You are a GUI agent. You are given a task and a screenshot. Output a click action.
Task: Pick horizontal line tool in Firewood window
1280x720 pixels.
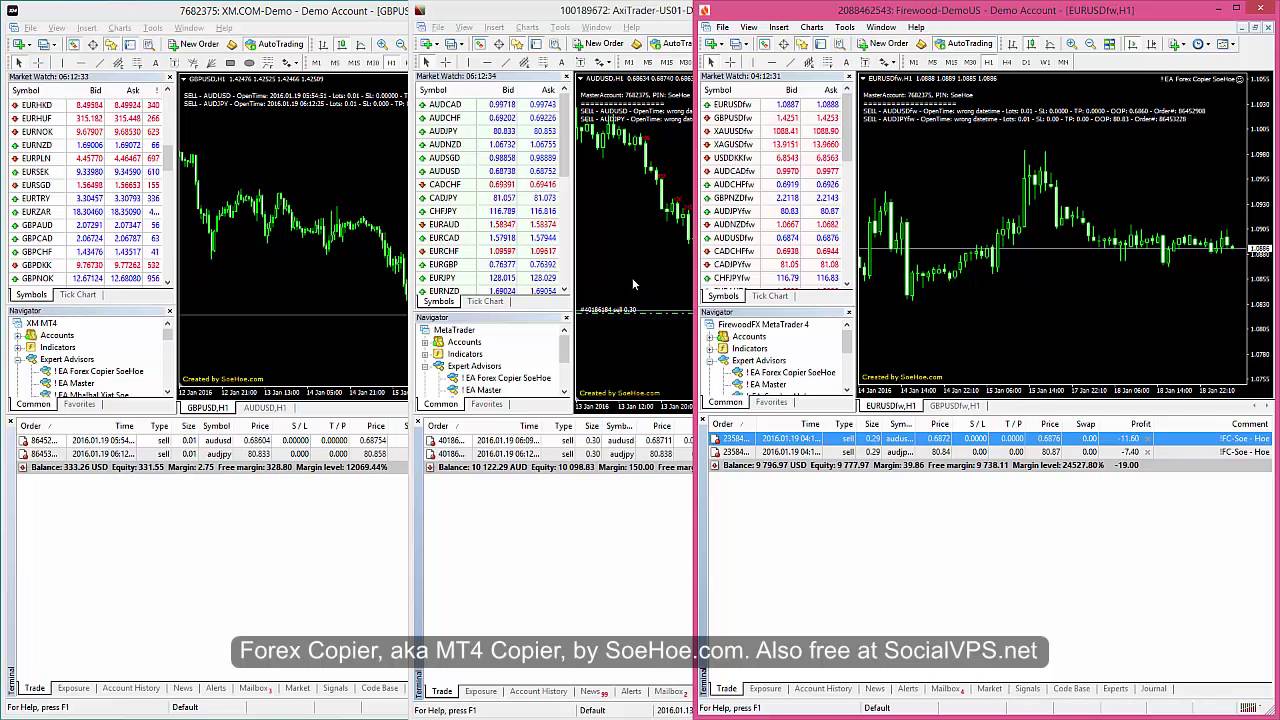[772, 62]
